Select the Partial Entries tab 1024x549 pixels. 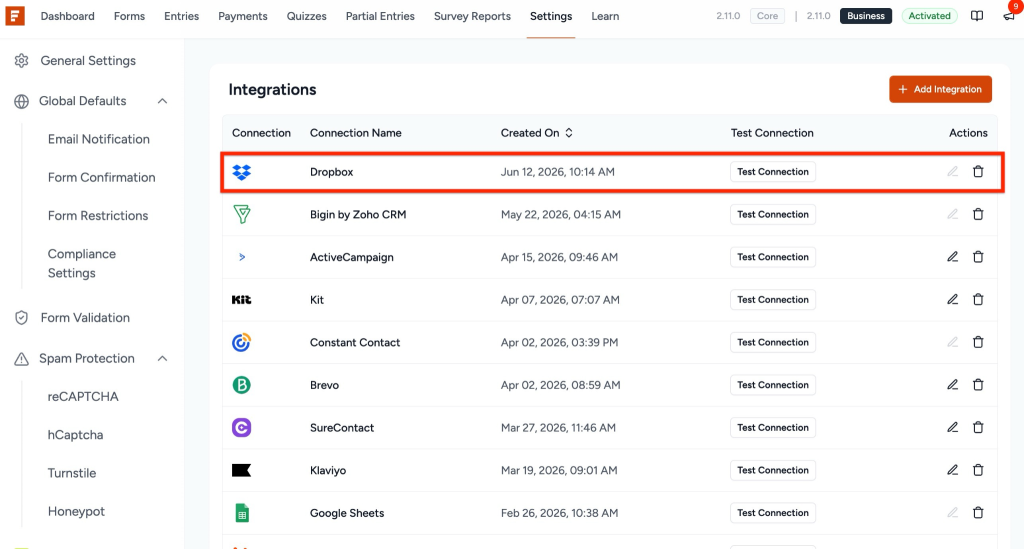pos(380,16)
